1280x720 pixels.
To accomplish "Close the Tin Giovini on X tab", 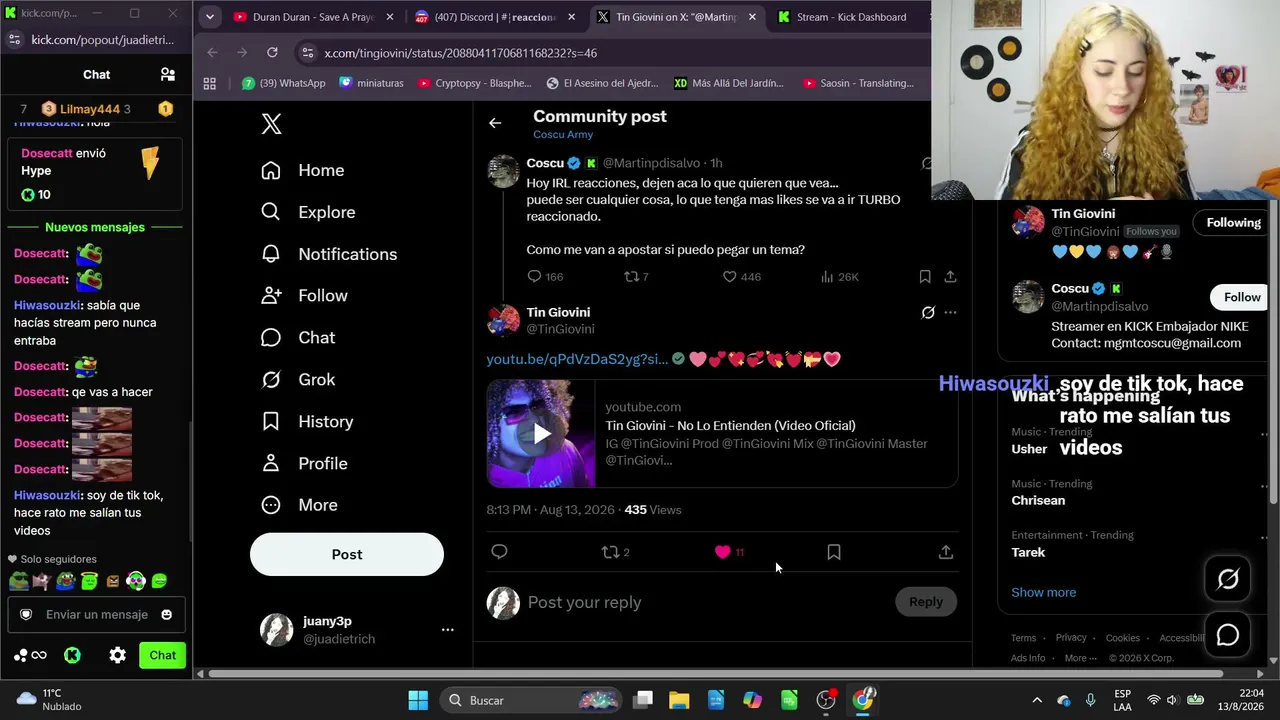I will (x=752, y=17).
